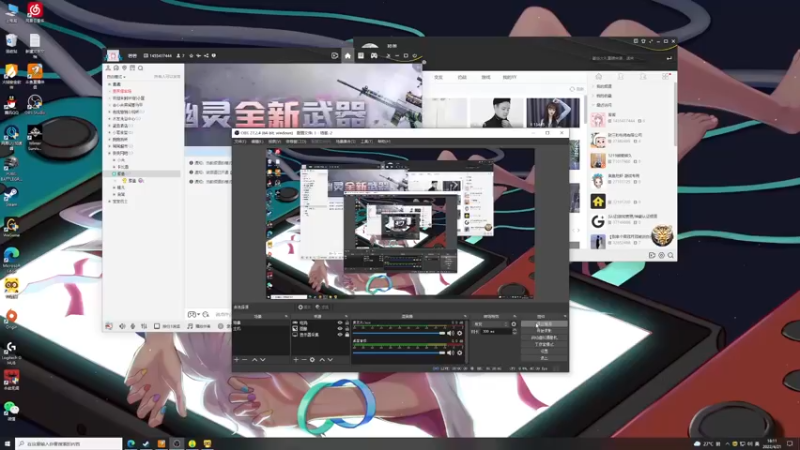800x450 pixels.
Task: Open File menu in OBS menu bar
Action: pyautogui.click(x=240, y=141)
